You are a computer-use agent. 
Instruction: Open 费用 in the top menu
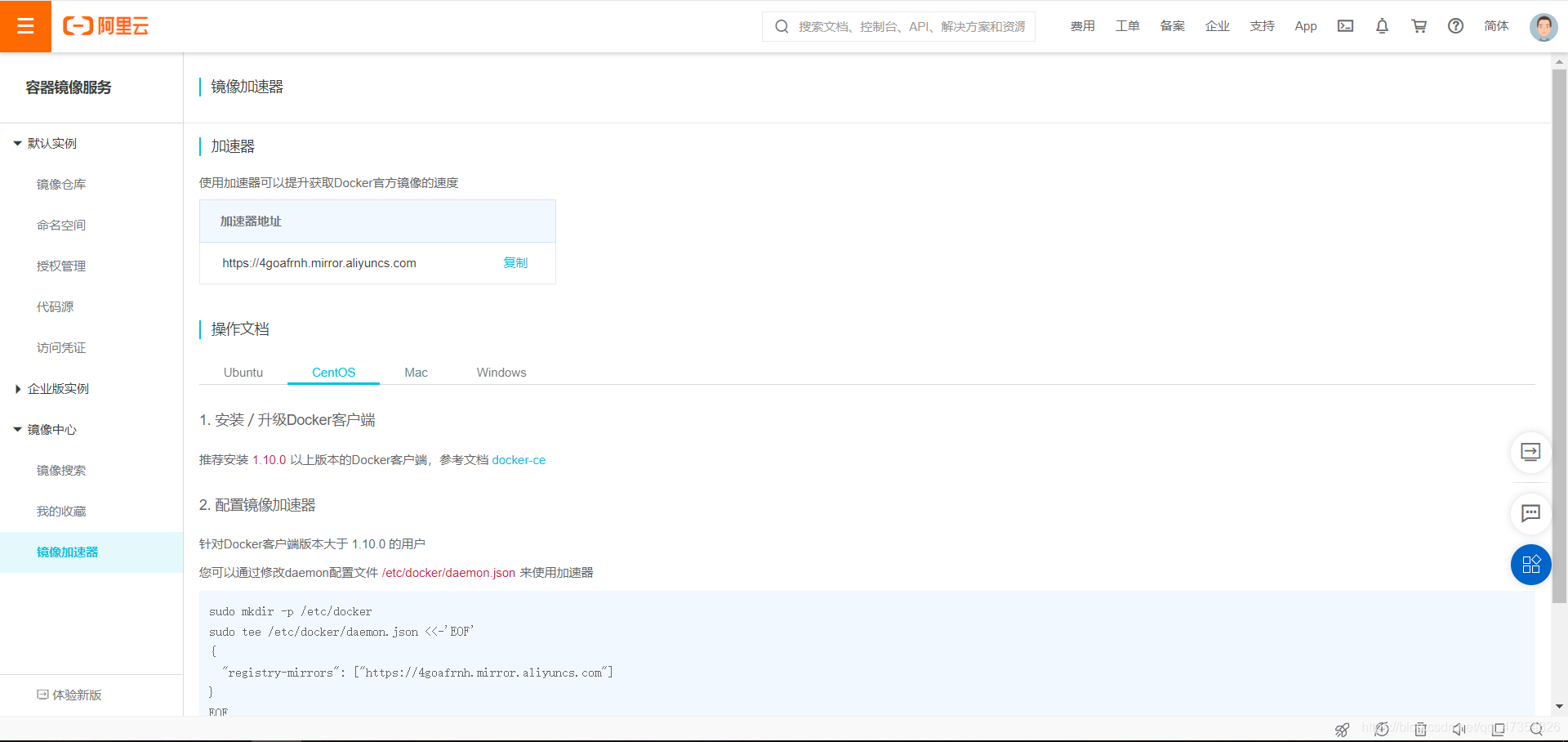(x=1083, y=26)
